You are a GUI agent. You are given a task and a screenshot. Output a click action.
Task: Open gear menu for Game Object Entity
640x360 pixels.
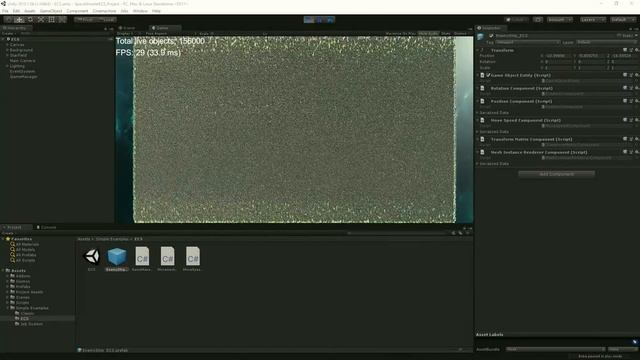[636, 75]
